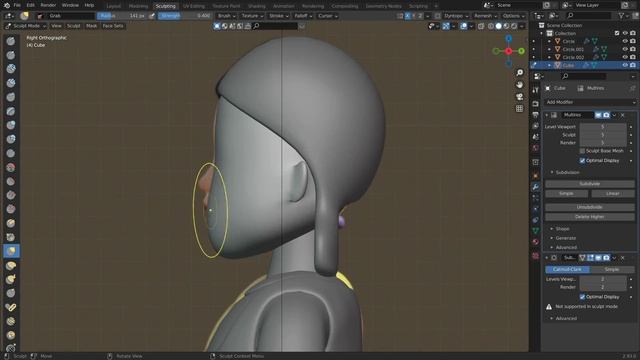Open the viewport zoom magnifier icon
The width and height of the screenshot is (640, 360).
(x=519, y=73)
